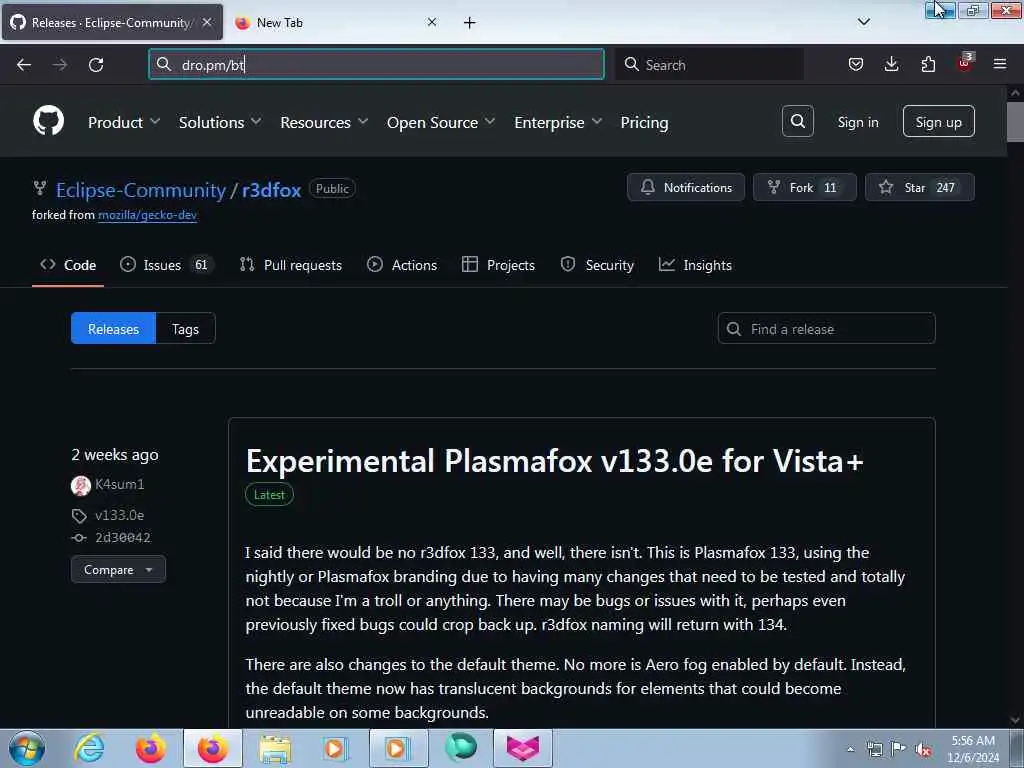Open Windows Explorer folder in taskbar
The width and height of the screenshot is (1024, 768).
(275, 748)
